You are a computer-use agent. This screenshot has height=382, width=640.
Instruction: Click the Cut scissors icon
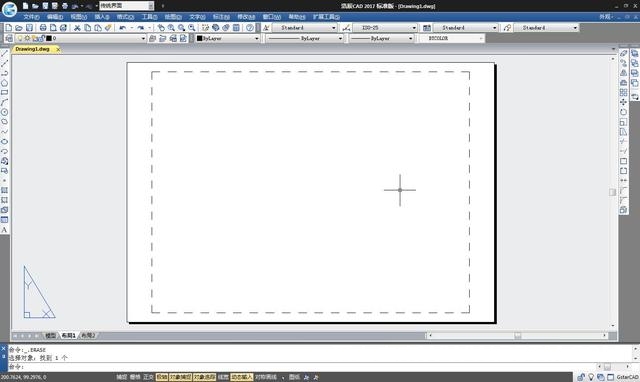pos(77,28)
